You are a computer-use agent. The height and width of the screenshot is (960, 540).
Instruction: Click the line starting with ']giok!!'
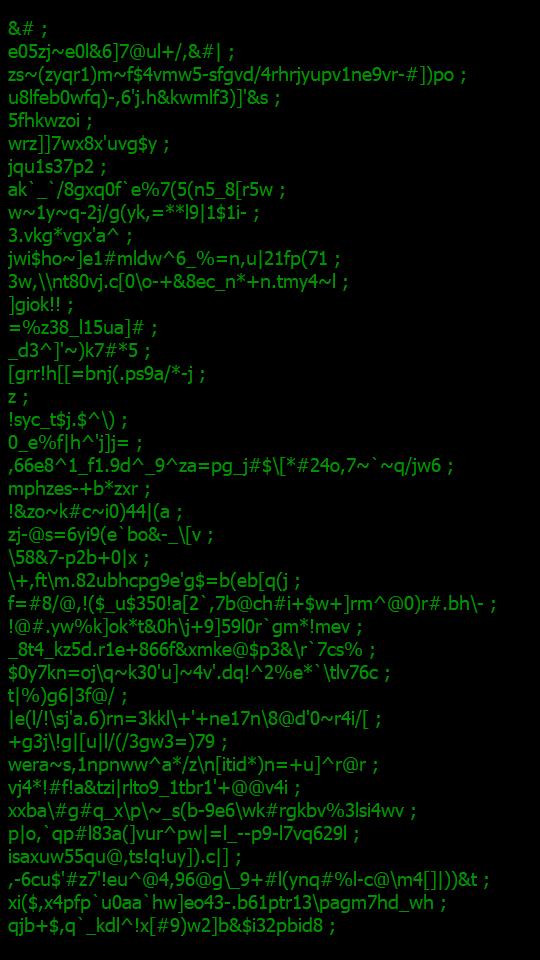(x=40, y=305)
